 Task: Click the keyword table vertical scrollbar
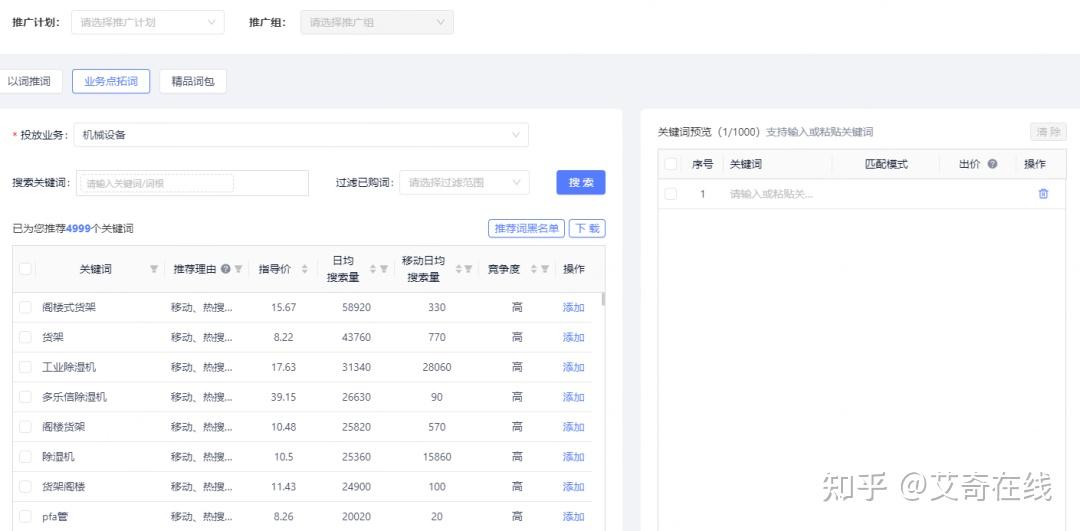click(603, 299)
